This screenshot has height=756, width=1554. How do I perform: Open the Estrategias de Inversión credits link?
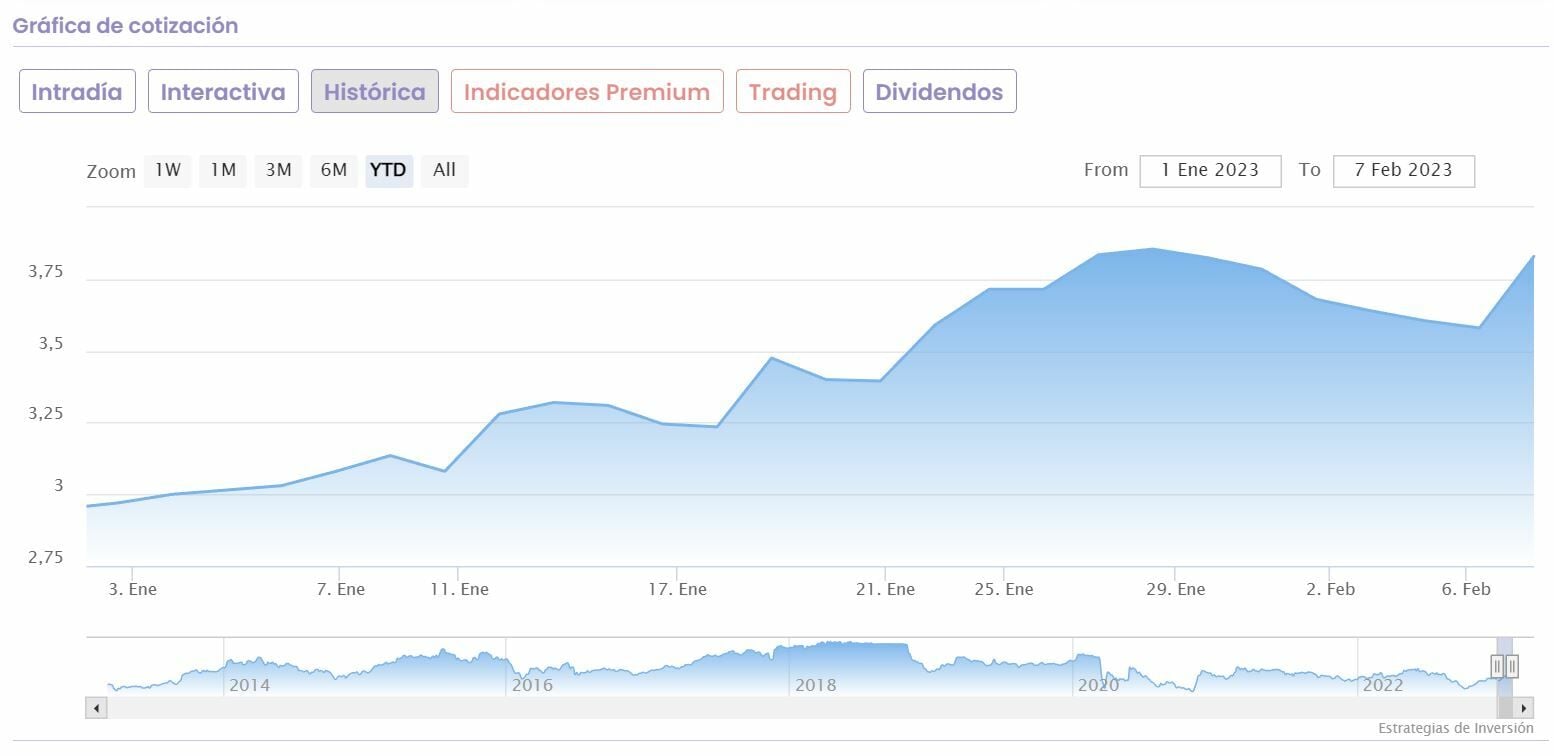point(1455,728)
